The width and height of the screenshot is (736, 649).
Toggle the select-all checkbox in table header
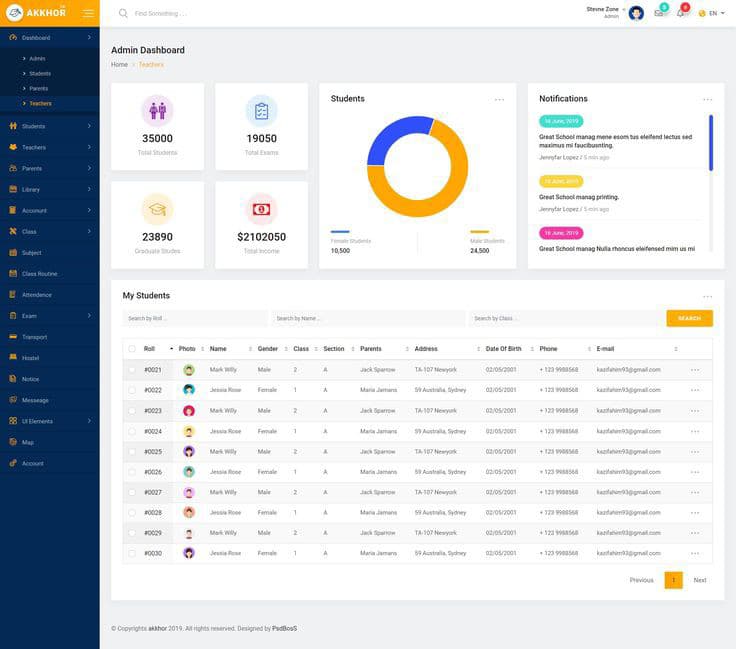(132, 349)
